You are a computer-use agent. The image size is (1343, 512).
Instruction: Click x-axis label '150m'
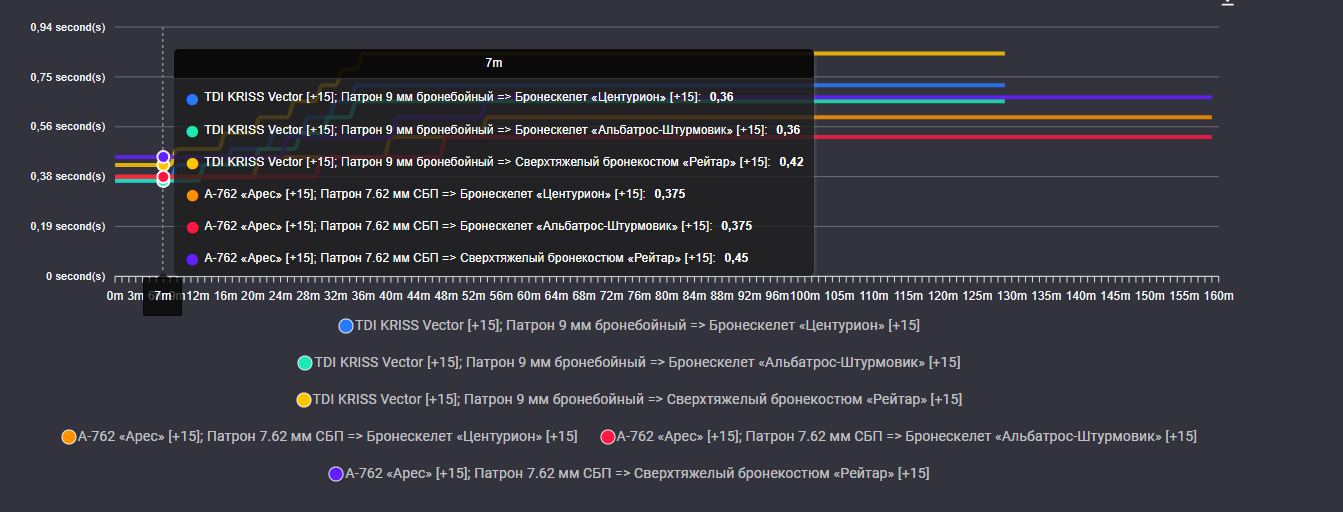point(1150,297)
